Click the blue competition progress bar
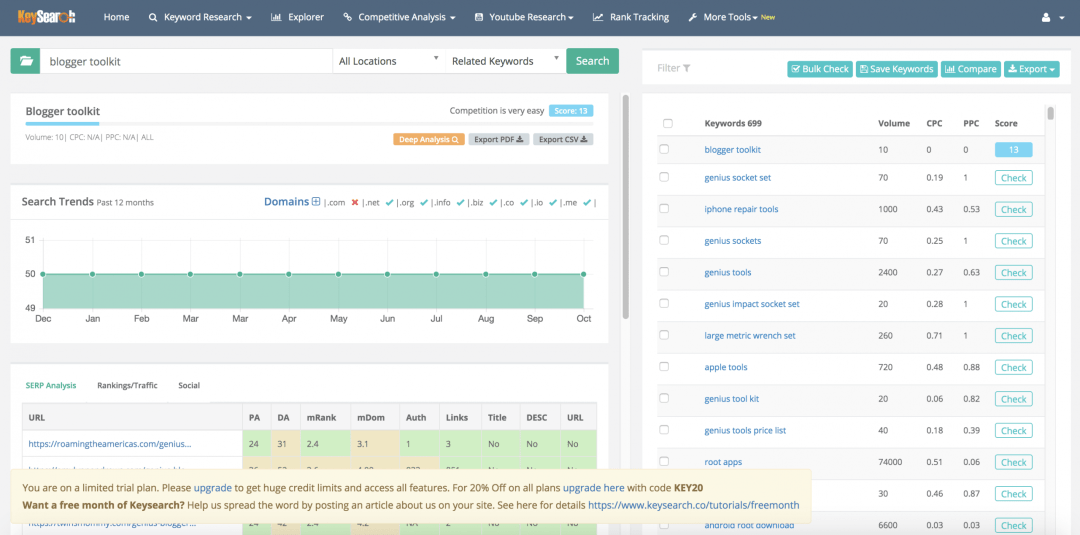The width and height of the screenshot is (1080, 535). (62, 124)
